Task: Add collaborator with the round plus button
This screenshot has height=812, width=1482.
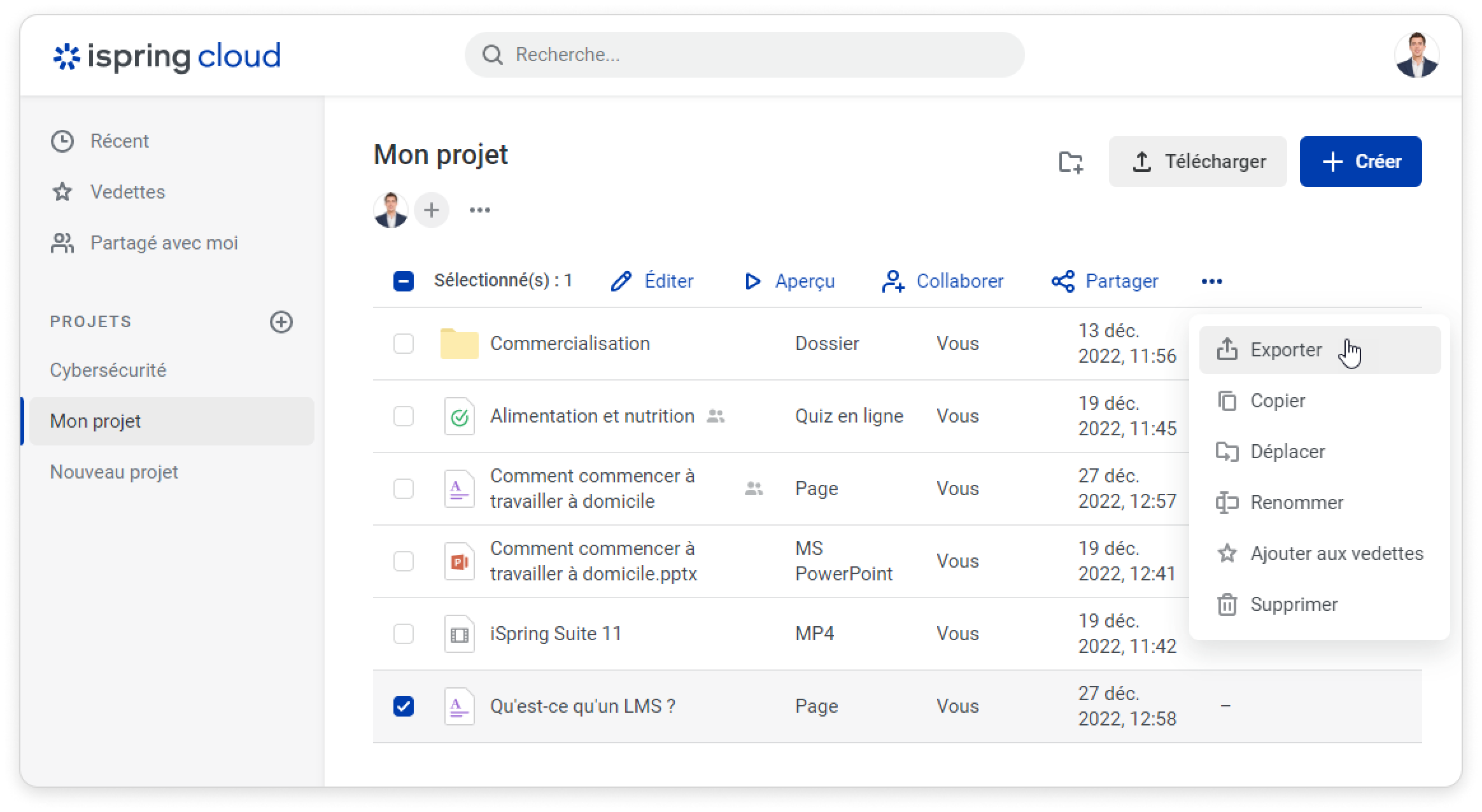Action: (432, 210)
